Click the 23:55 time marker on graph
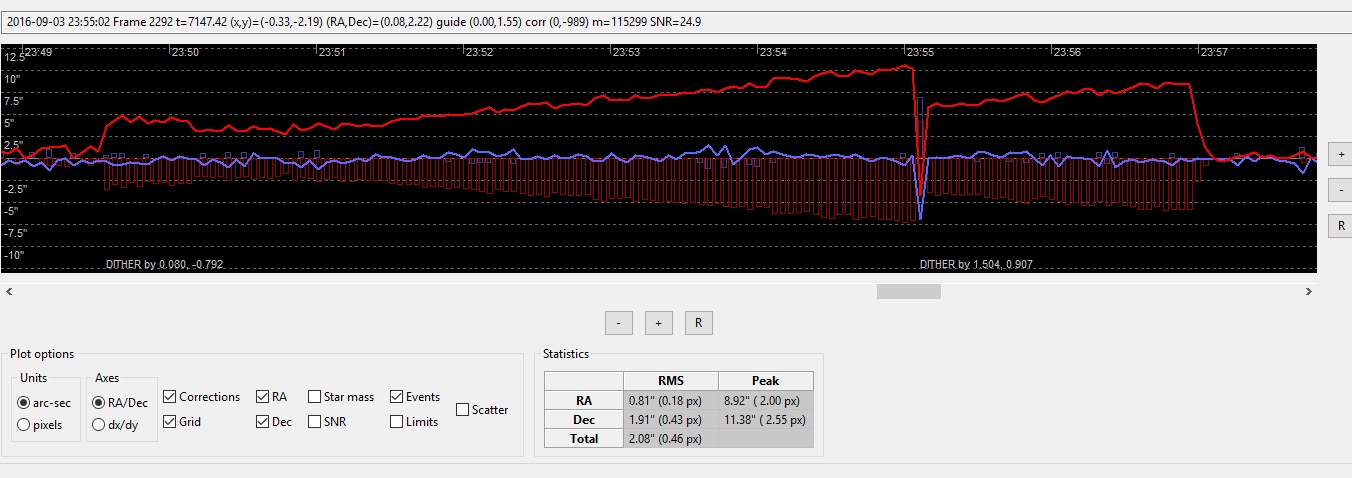This screenshot has width=1352, height=478. click(920, 52)
